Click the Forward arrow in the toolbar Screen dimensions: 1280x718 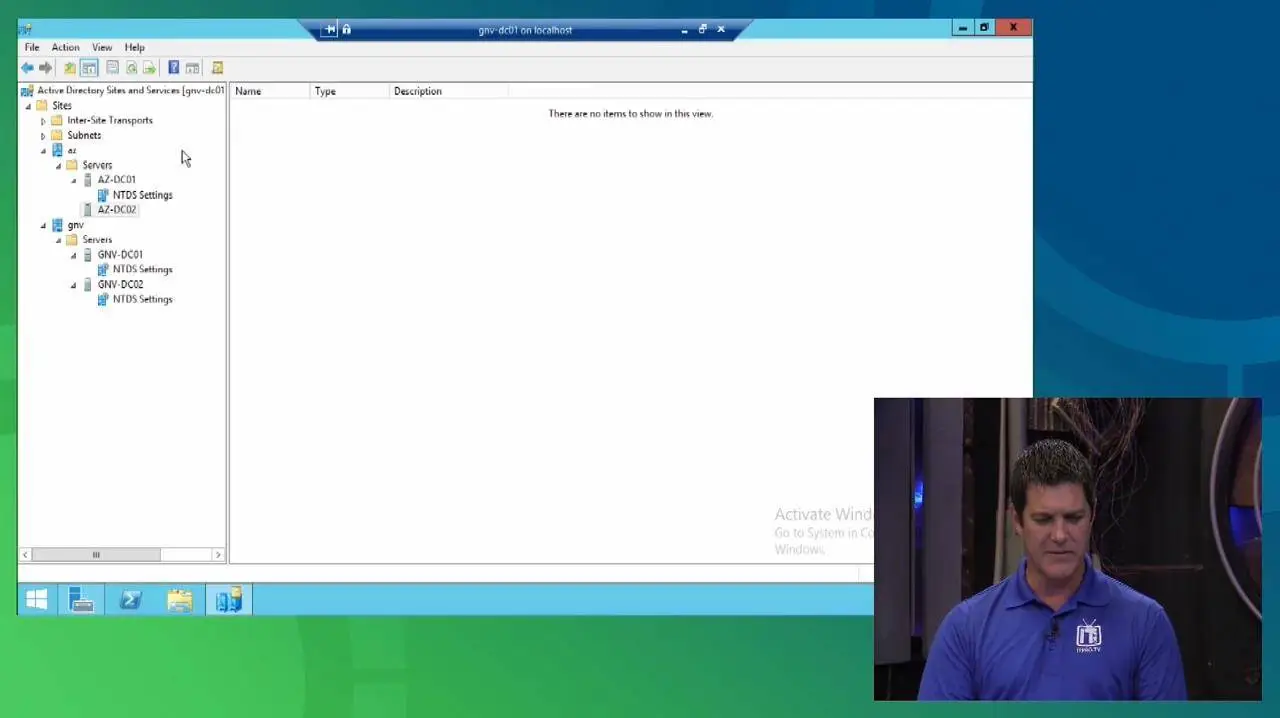click(x=45, y=68)
